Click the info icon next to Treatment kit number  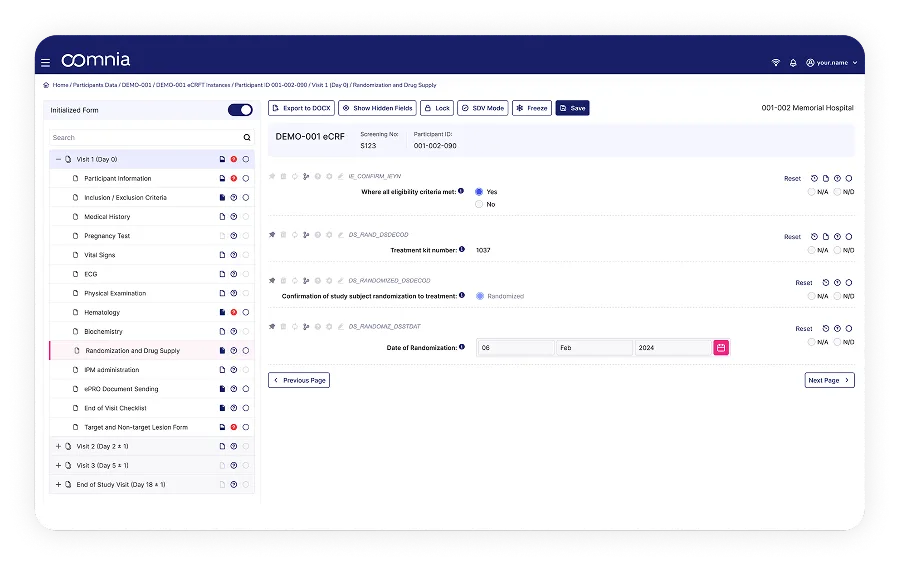pyautogui.click(x=461, y=249)
